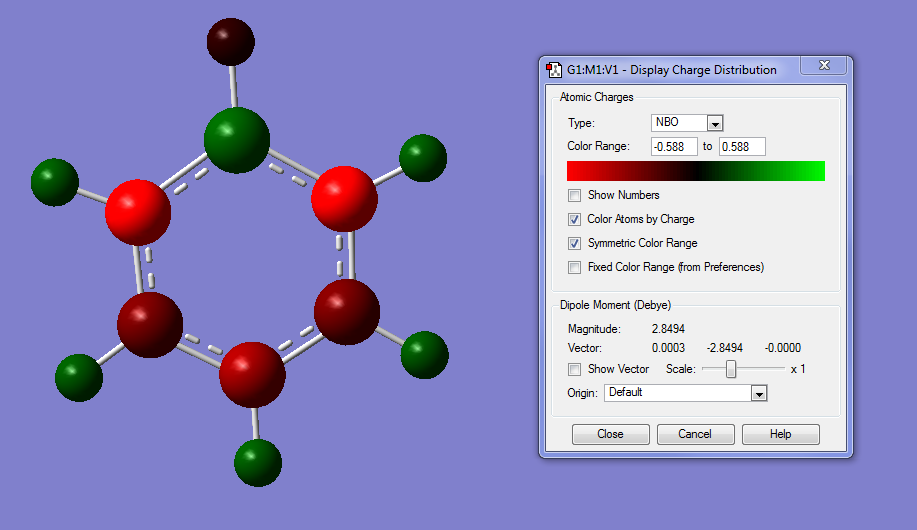
Task: Open the Origin combo box showing Default
Action: coord(685,393)
